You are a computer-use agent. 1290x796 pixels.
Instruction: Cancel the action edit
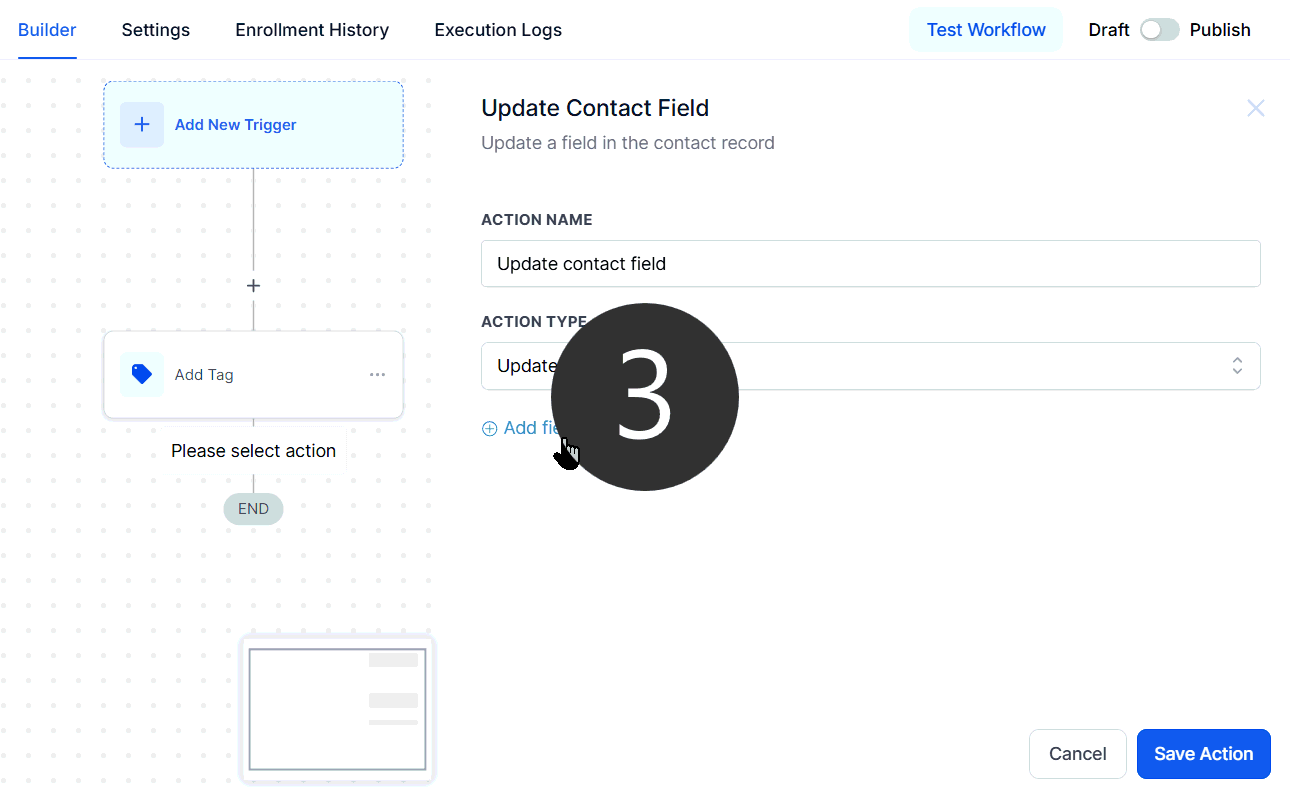pyautogui.click(x=1077, y=754)
